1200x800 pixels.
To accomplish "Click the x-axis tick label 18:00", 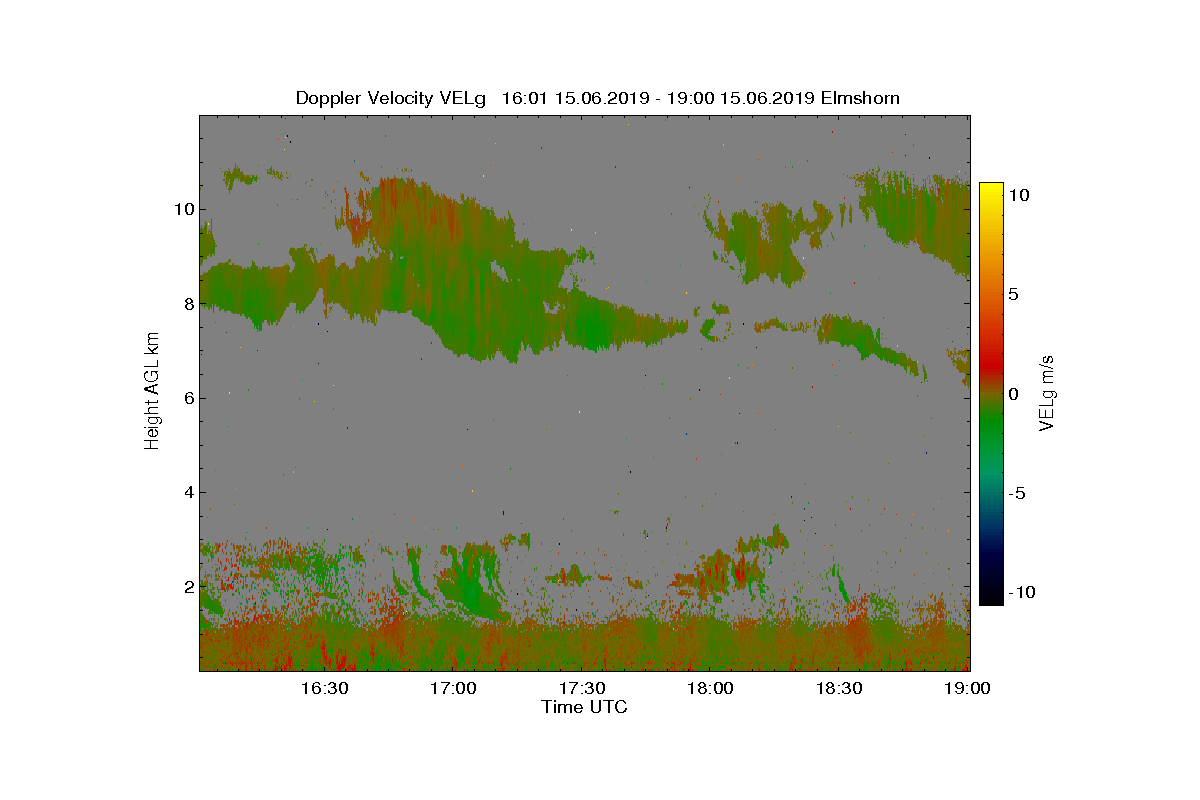I will coord(711,688).
